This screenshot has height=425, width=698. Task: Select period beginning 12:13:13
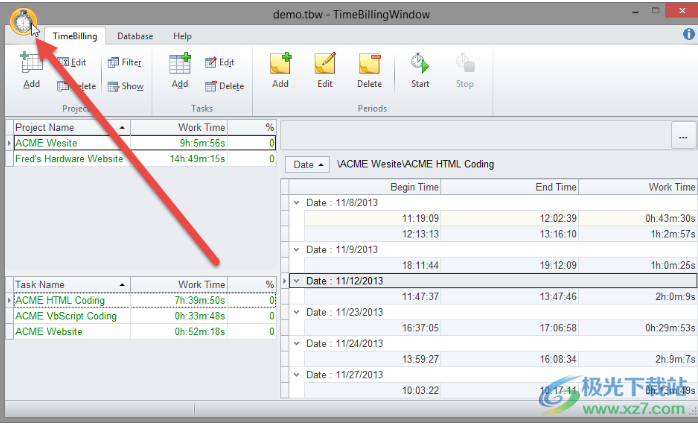click(500, 234)
